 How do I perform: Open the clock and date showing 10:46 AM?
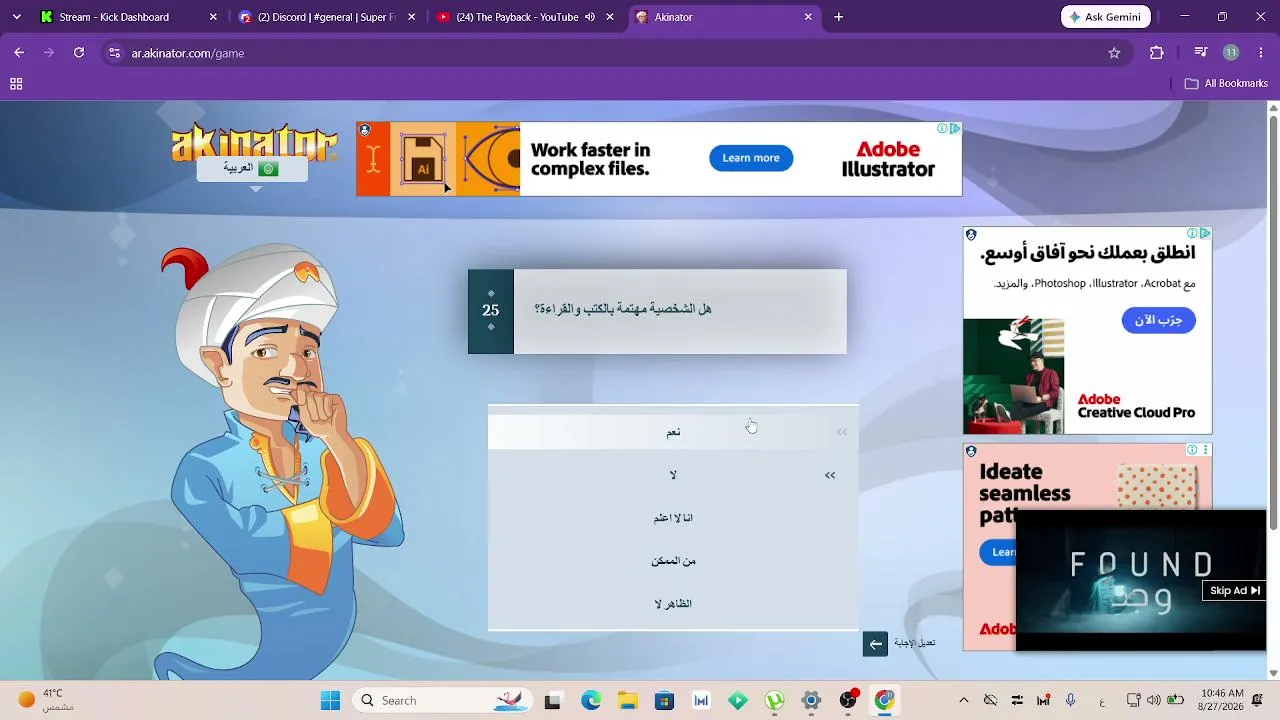(1222, 700)
